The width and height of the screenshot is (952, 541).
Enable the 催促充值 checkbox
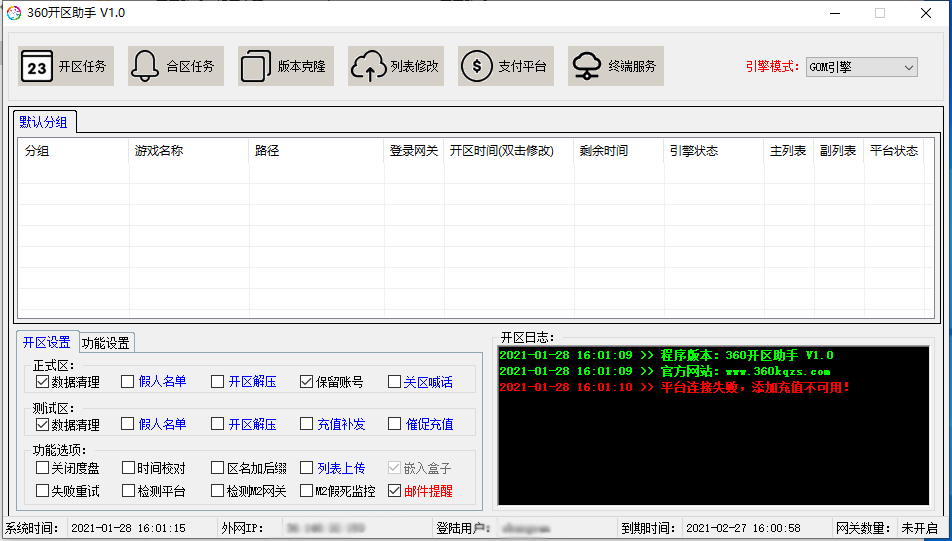[394, 424]
